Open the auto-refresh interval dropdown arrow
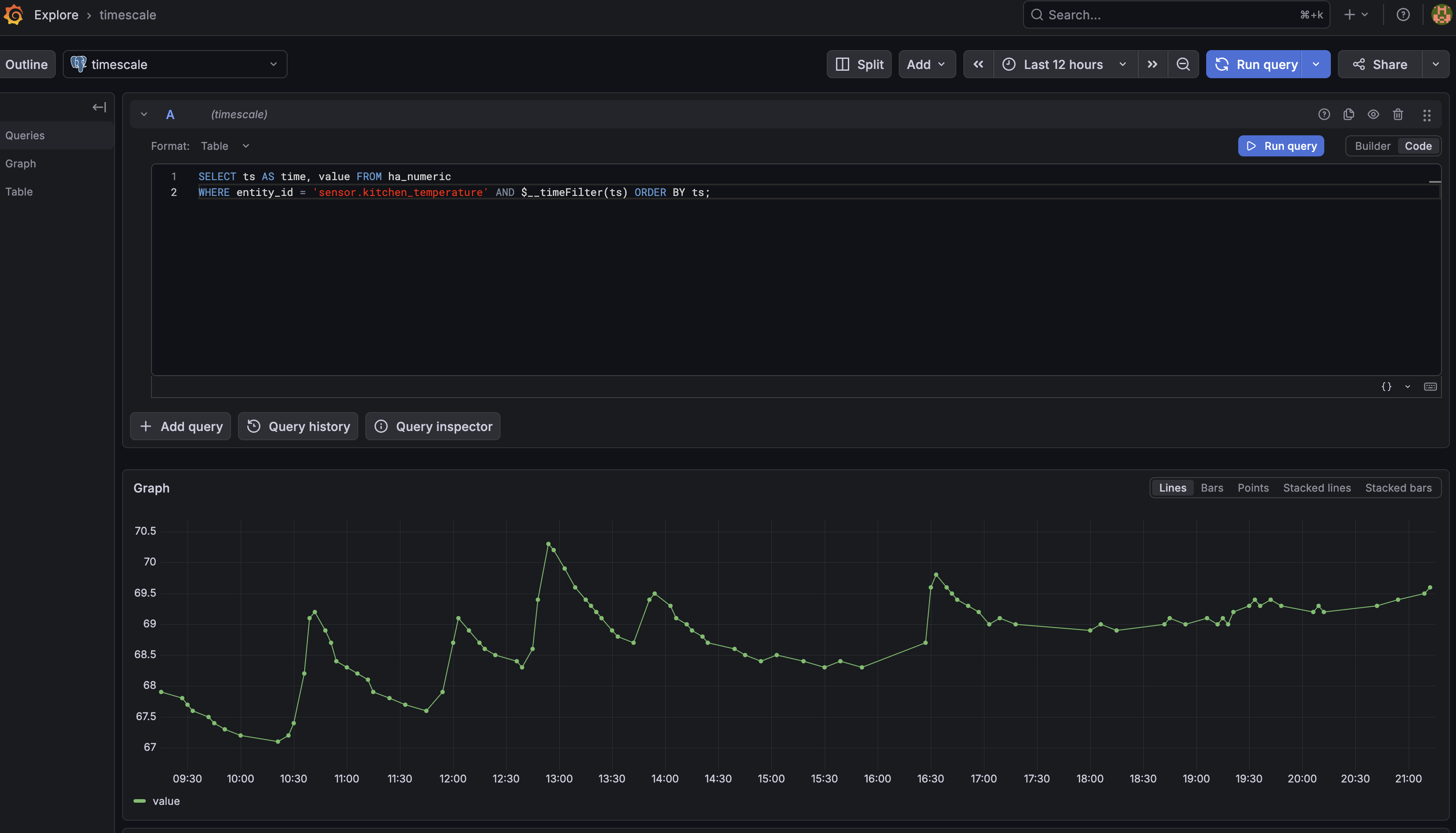 point(1316,64)
